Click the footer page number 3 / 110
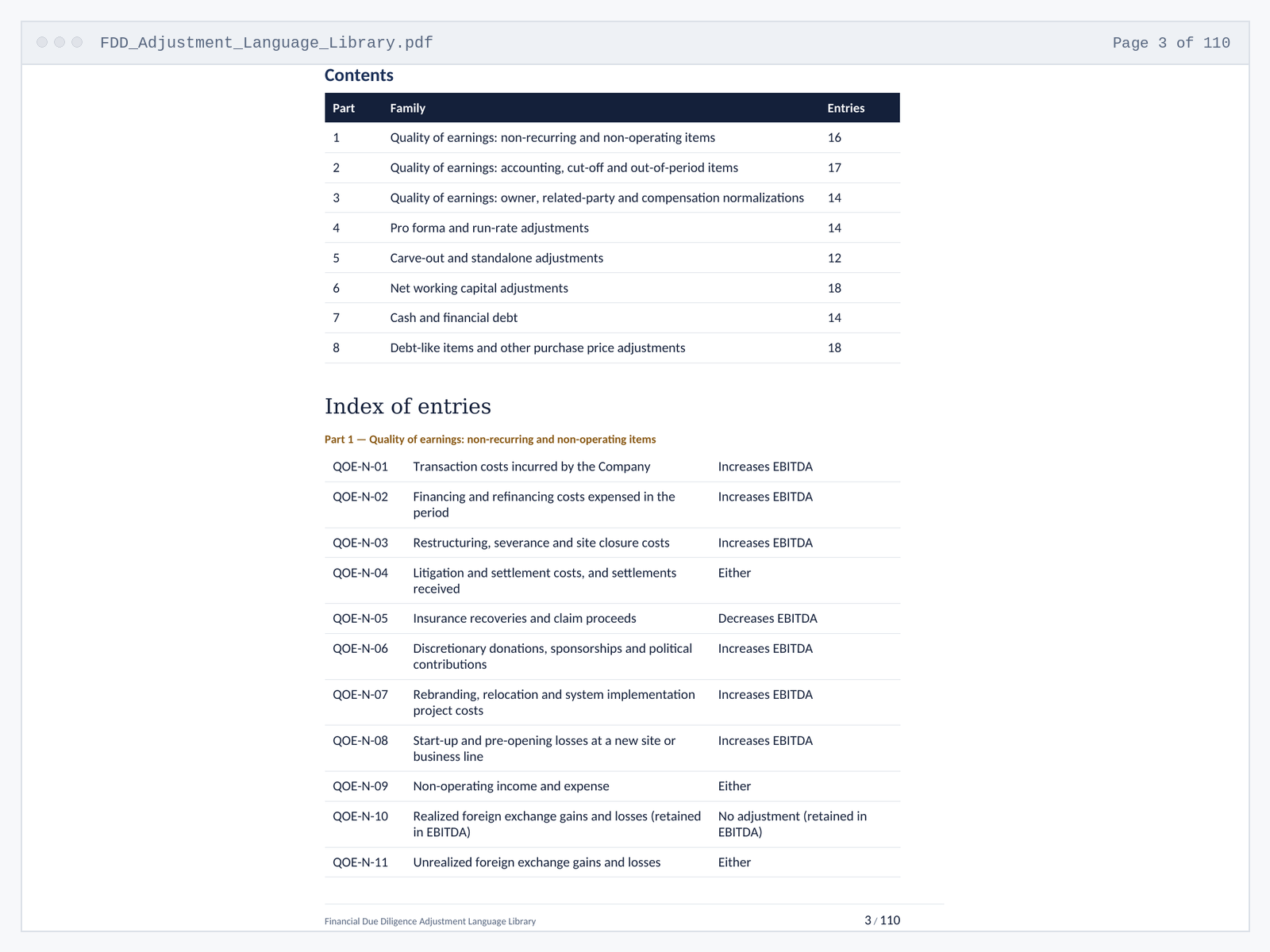Screen dimensions: 1270x952 [882, 920]
